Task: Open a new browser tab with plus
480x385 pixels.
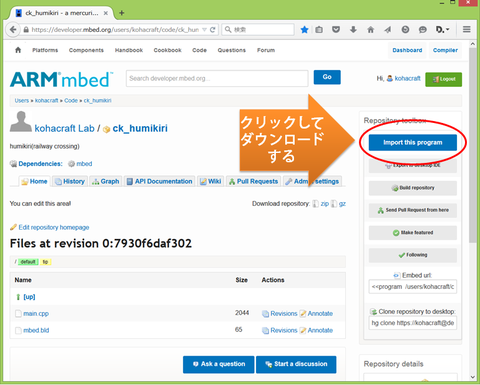Action: coord(122,13)
